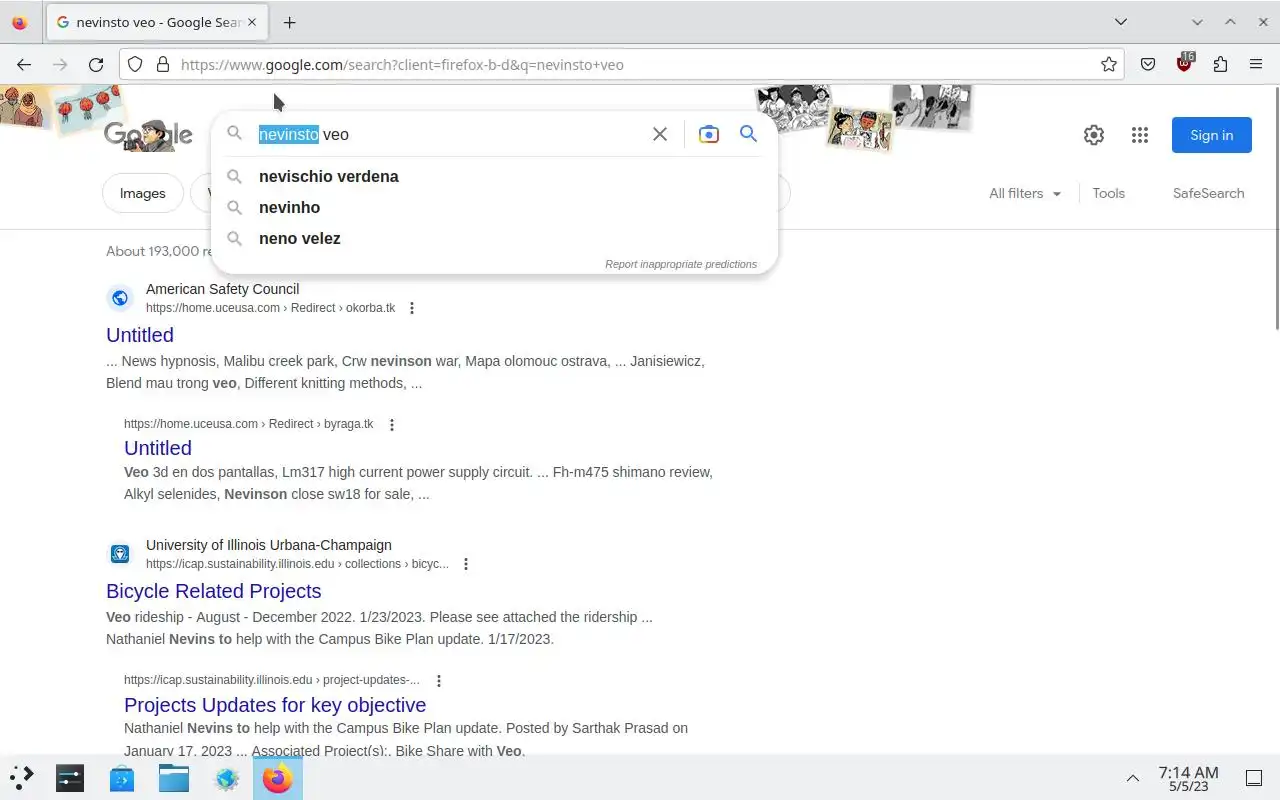Show desktop button in taskbar corner
Viewport: 1280px width, 800px height.
(x=1254, y=777)
